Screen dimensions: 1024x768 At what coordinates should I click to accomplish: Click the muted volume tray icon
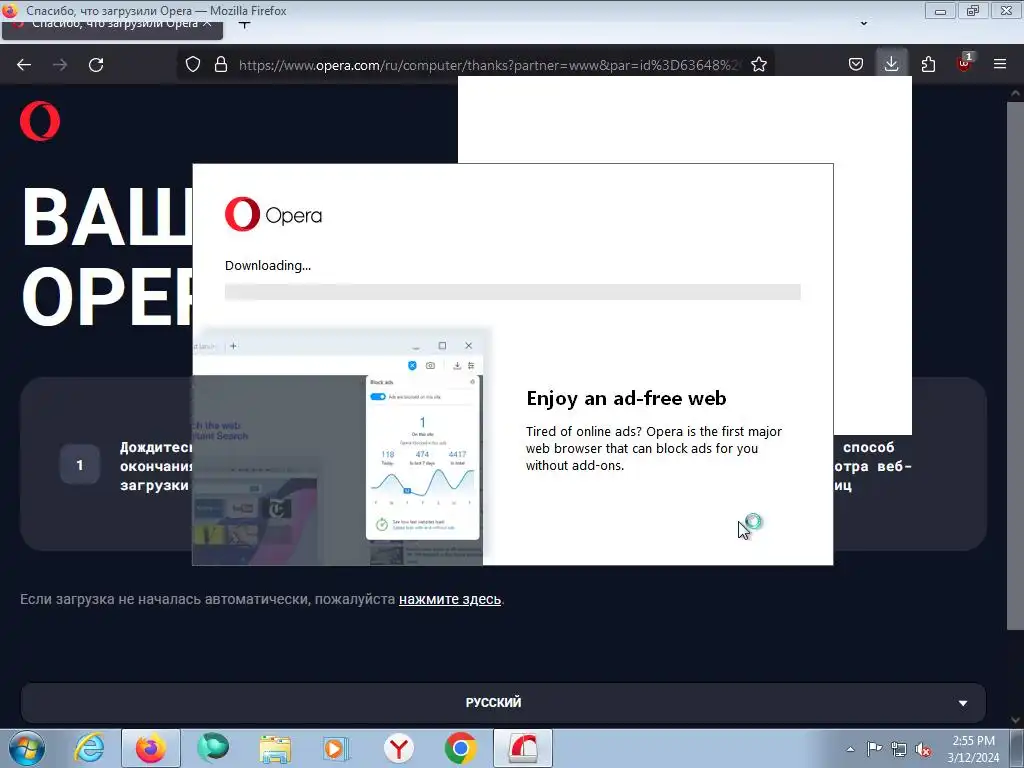click(x=923, y=749)
